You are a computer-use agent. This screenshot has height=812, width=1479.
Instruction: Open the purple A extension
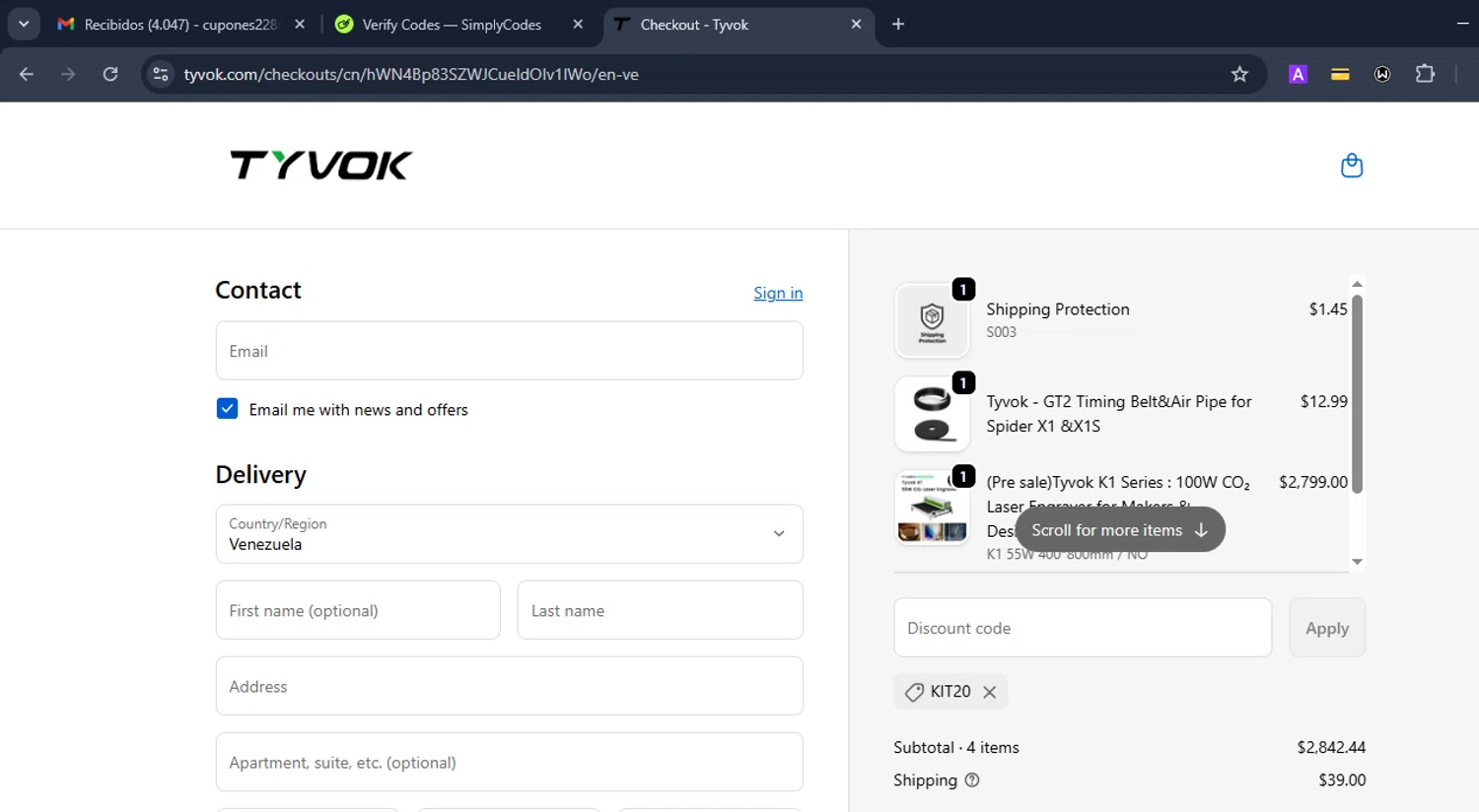pyautogui.click(x=1298, y=74)
